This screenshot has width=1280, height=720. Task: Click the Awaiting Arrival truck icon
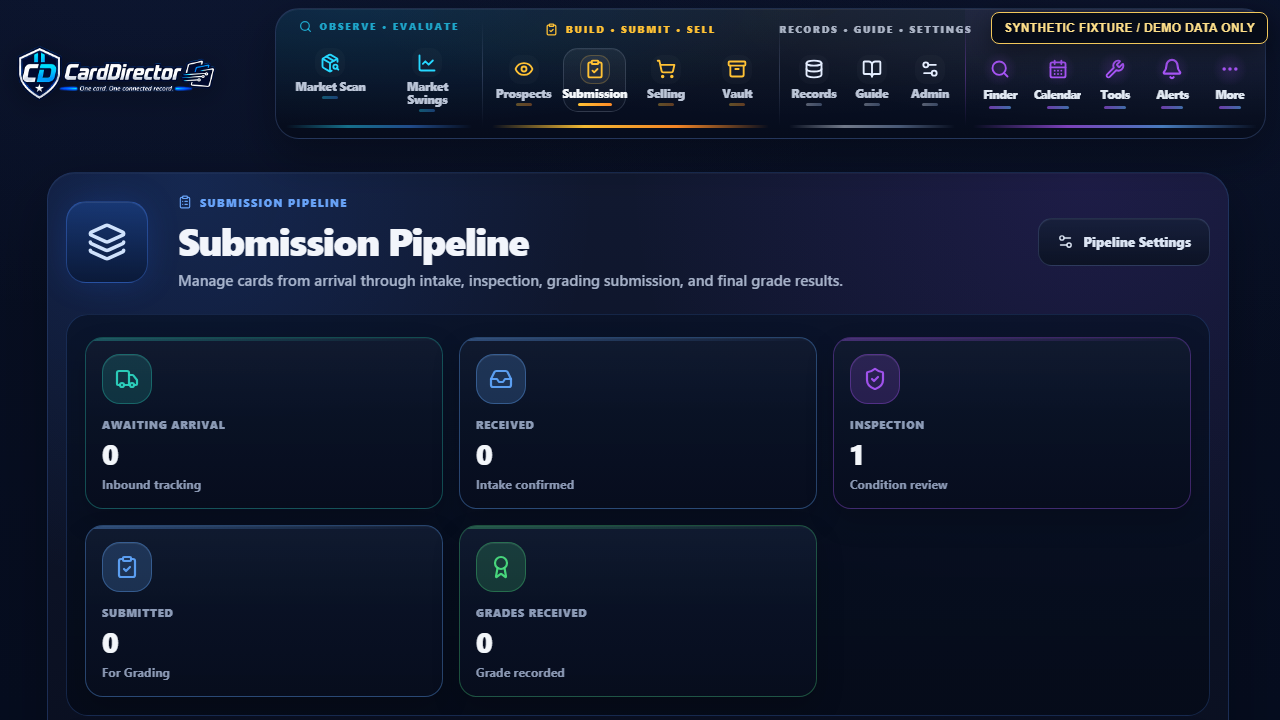tap(127, 379)
